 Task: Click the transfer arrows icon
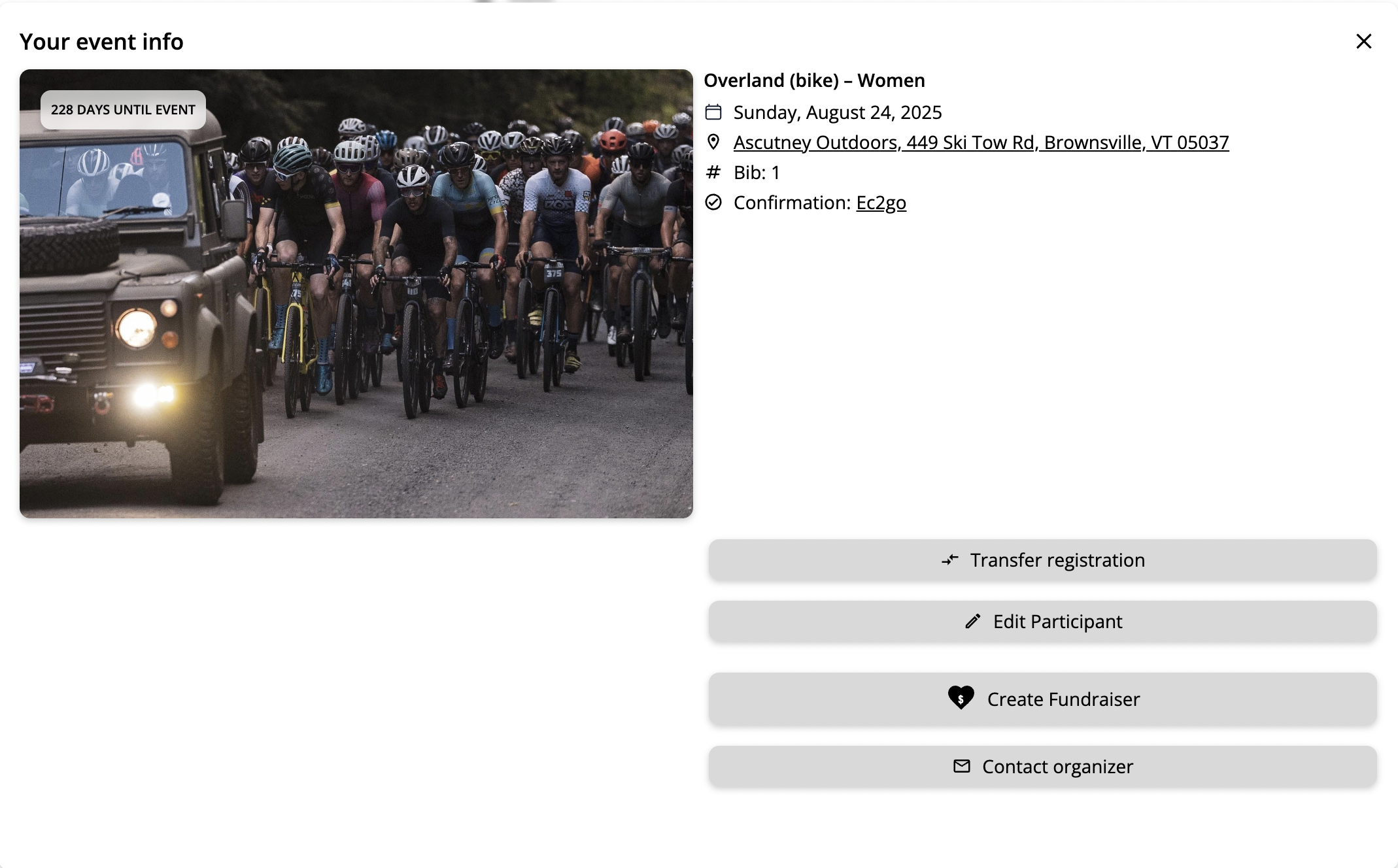[950, 559]
